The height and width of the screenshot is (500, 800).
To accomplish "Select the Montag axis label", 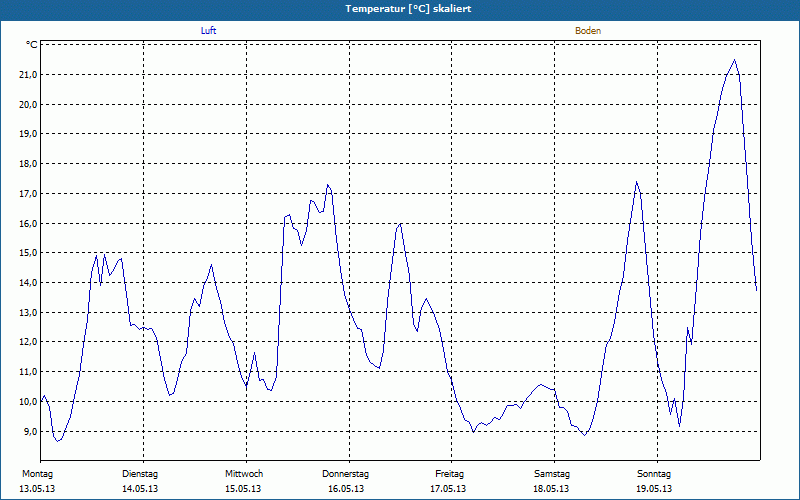I will [37, 474].
